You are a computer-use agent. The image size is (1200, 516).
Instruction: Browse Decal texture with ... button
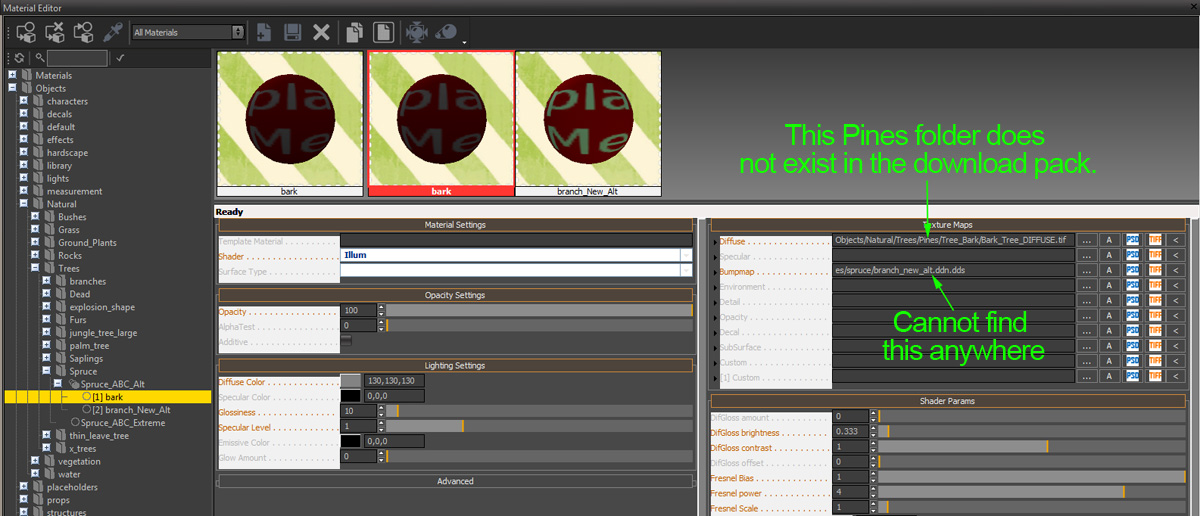(x=1086, y=331)
